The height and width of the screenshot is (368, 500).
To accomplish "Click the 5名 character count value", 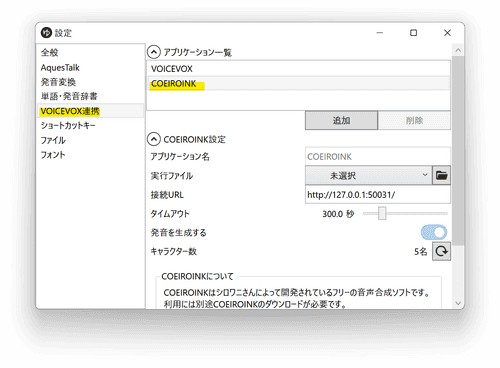I will (421, 252).
